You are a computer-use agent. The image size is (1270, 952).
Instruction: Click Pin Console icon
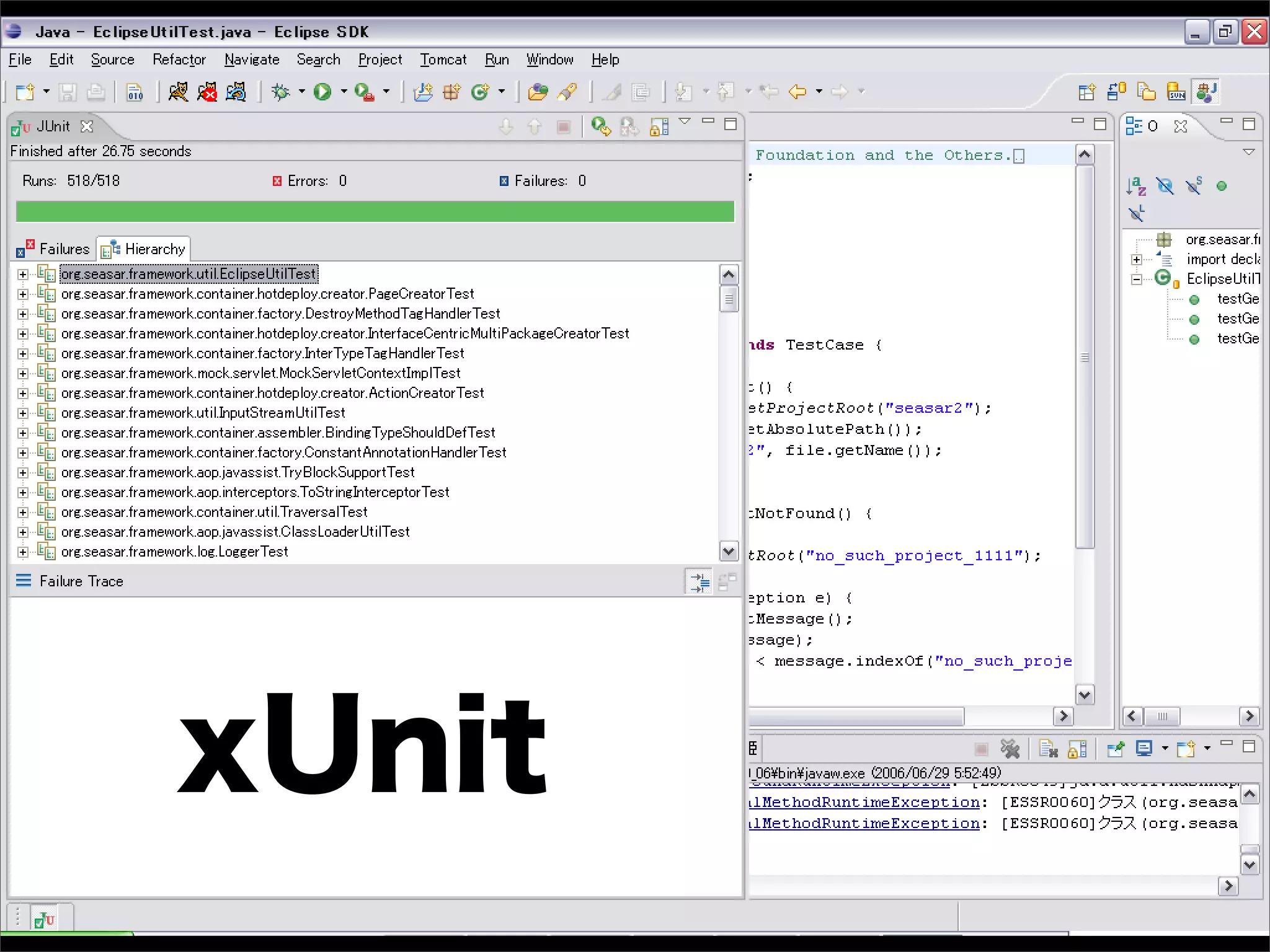[x=1115, y=749]
